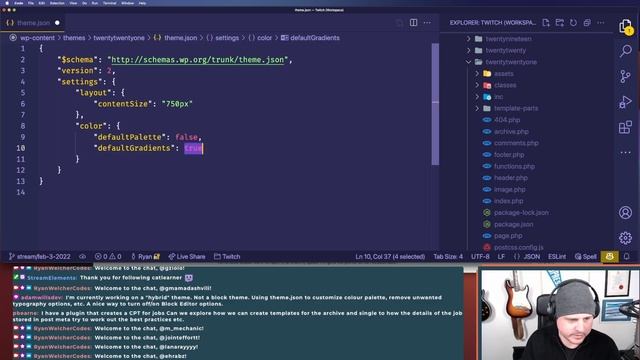Open archive.php in Explorer
Screen dimensions: 640x360
[x=511, y=132]
